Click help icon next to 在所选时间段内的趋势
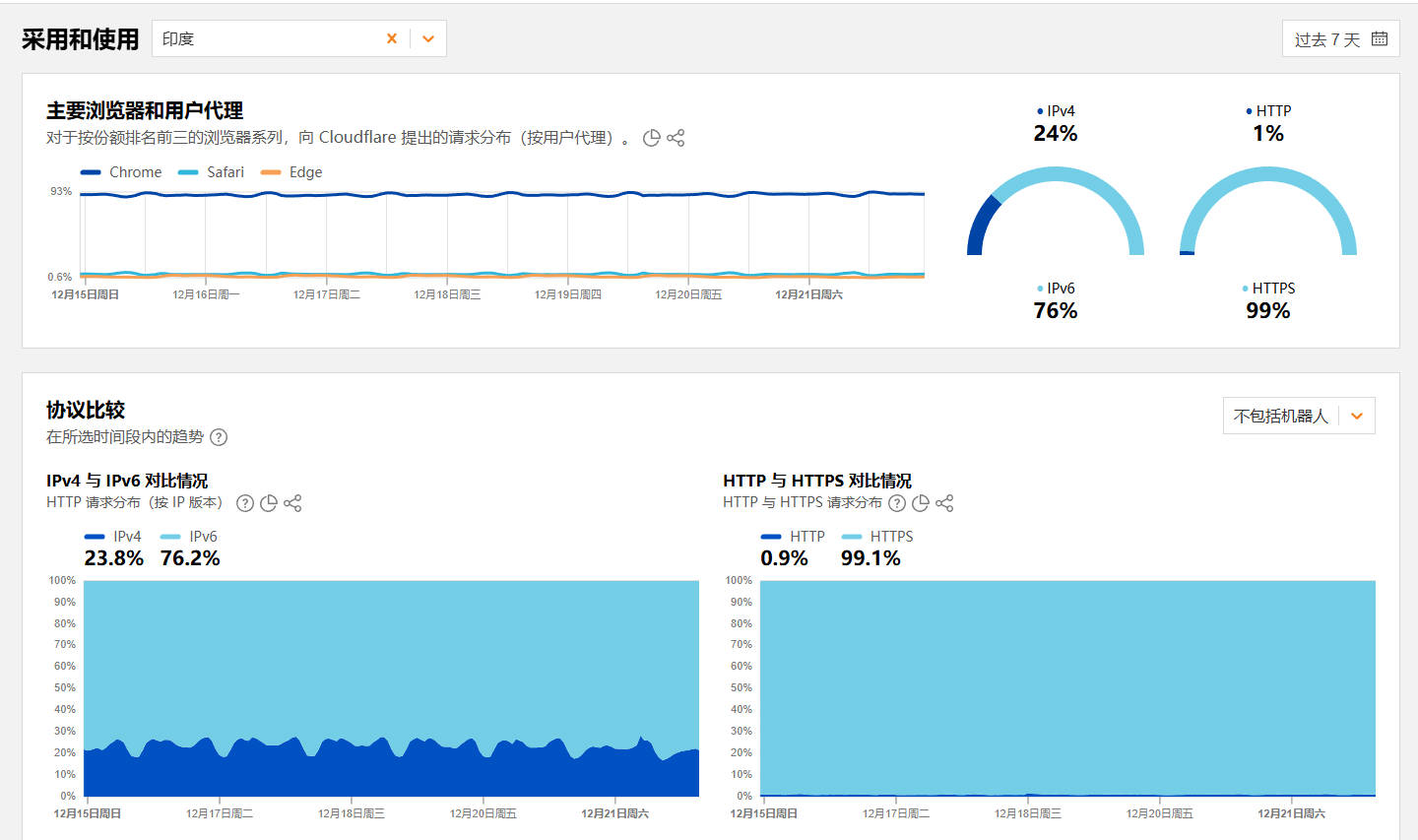Image resolution: width=1418 pixels, height=840 pixels. tap(219, 437)
